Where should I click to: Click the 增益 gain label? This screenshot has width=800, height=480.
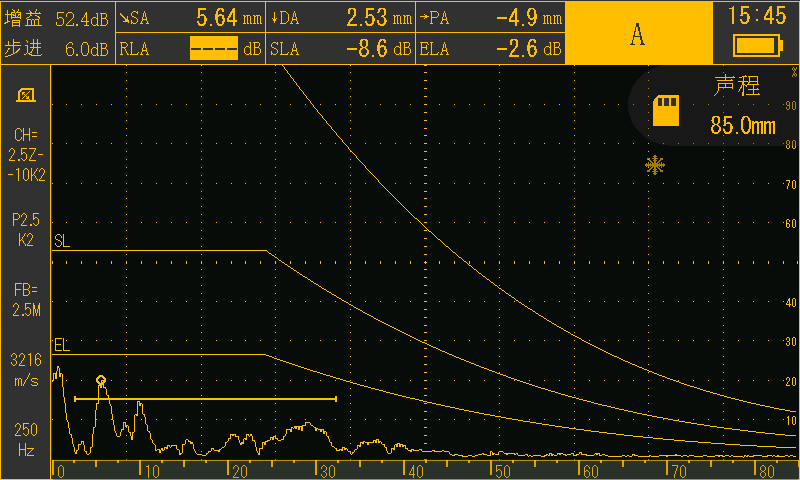[23, 19]
